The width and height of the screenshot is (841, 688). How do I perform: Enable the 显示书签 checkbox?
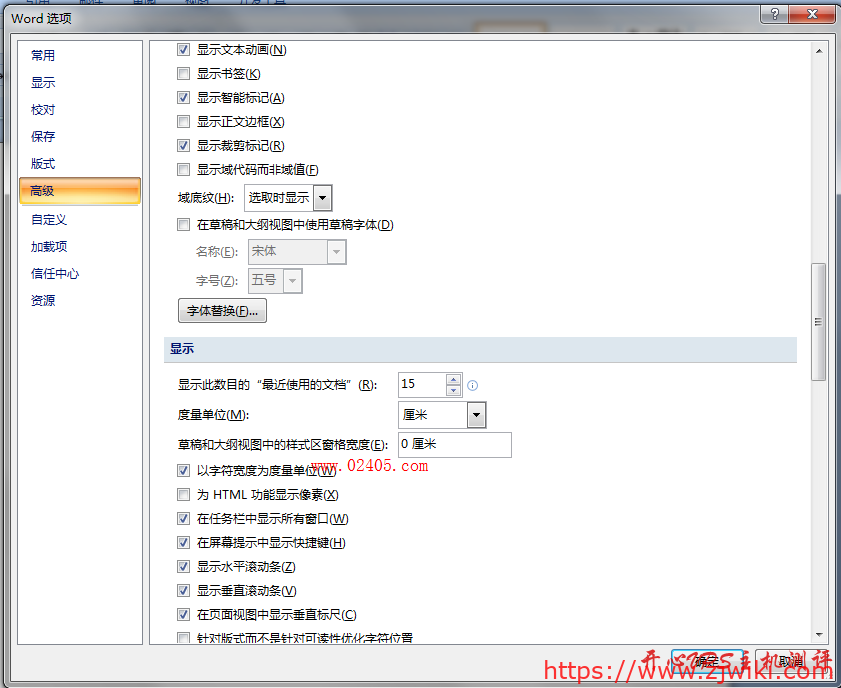[183, 73]
